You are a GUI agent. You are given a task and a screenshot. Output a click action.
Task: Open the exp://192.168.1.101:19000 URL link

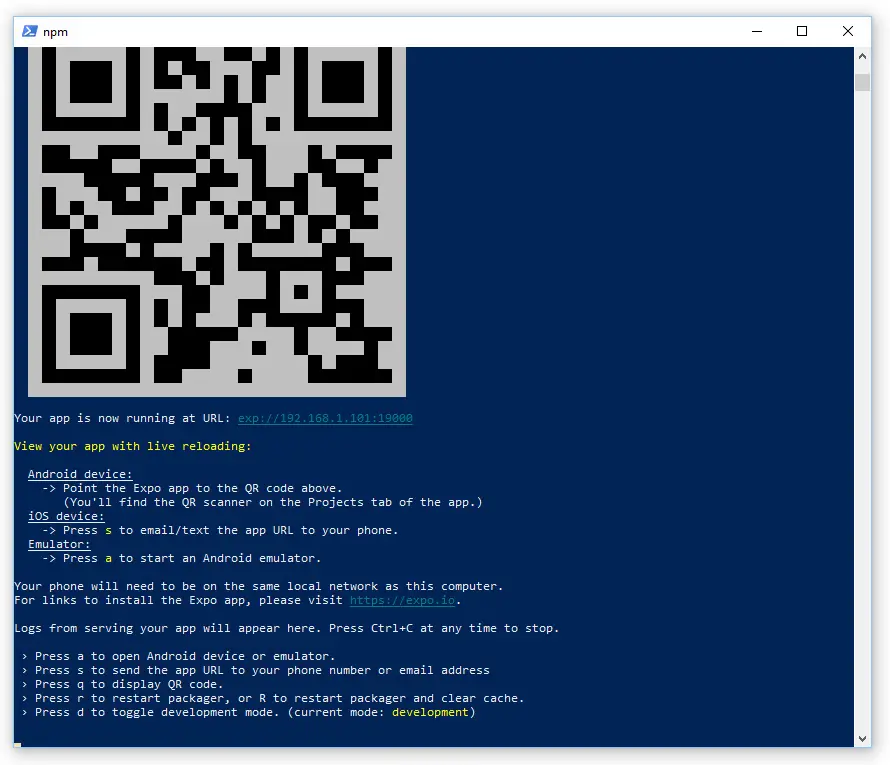pyautogui.click(x=325, y=418)
